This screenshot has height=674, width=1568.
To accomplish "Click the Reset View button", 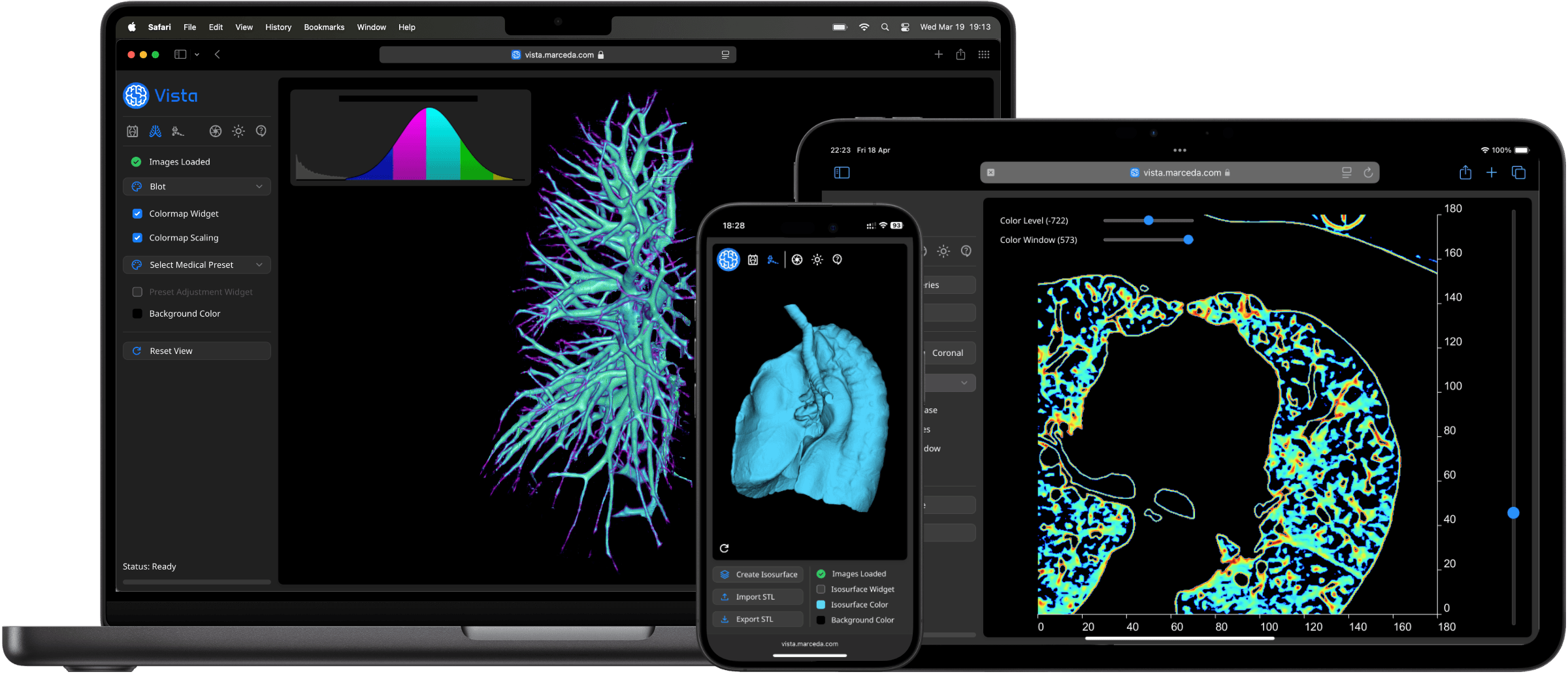I will (197, 351).
